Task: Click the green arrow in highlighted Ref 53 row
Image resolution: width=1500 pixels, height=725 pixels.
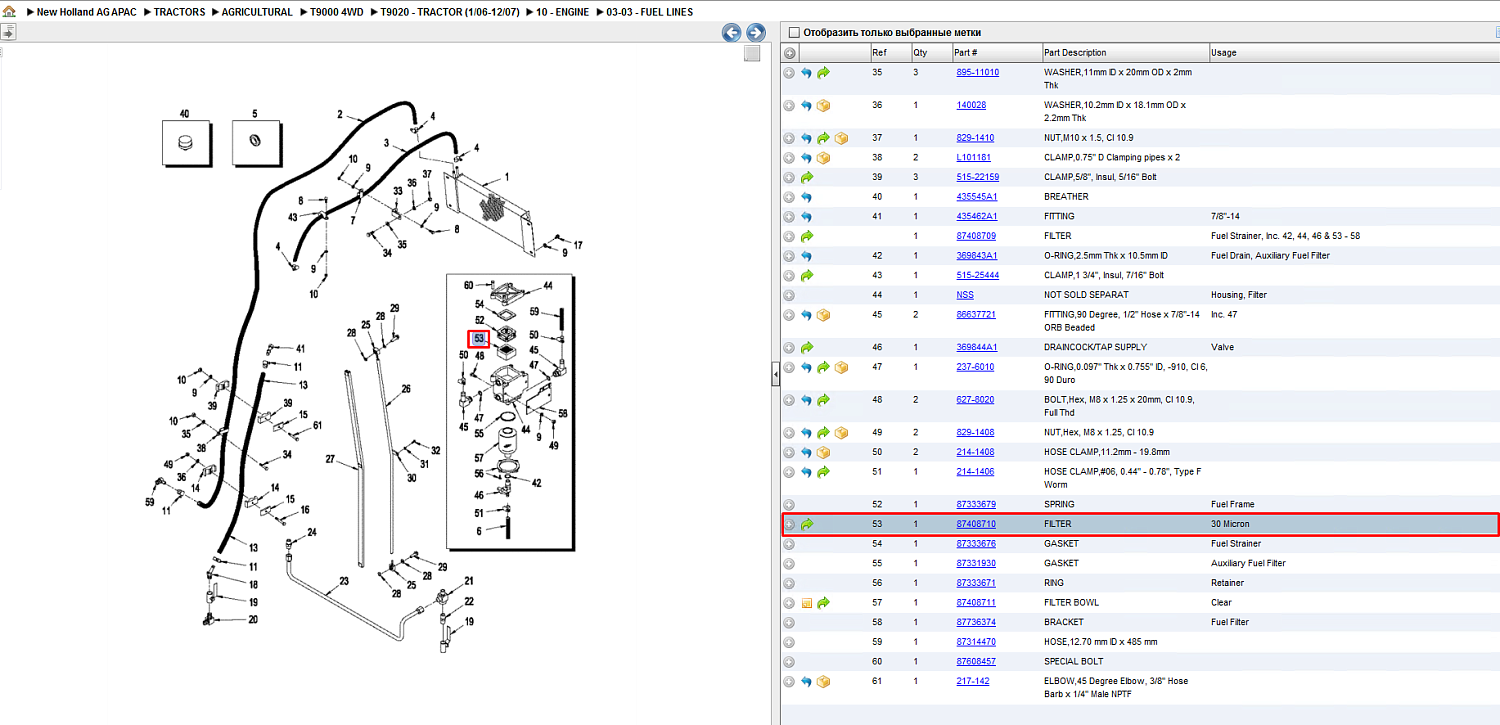Action: [806, 524]
